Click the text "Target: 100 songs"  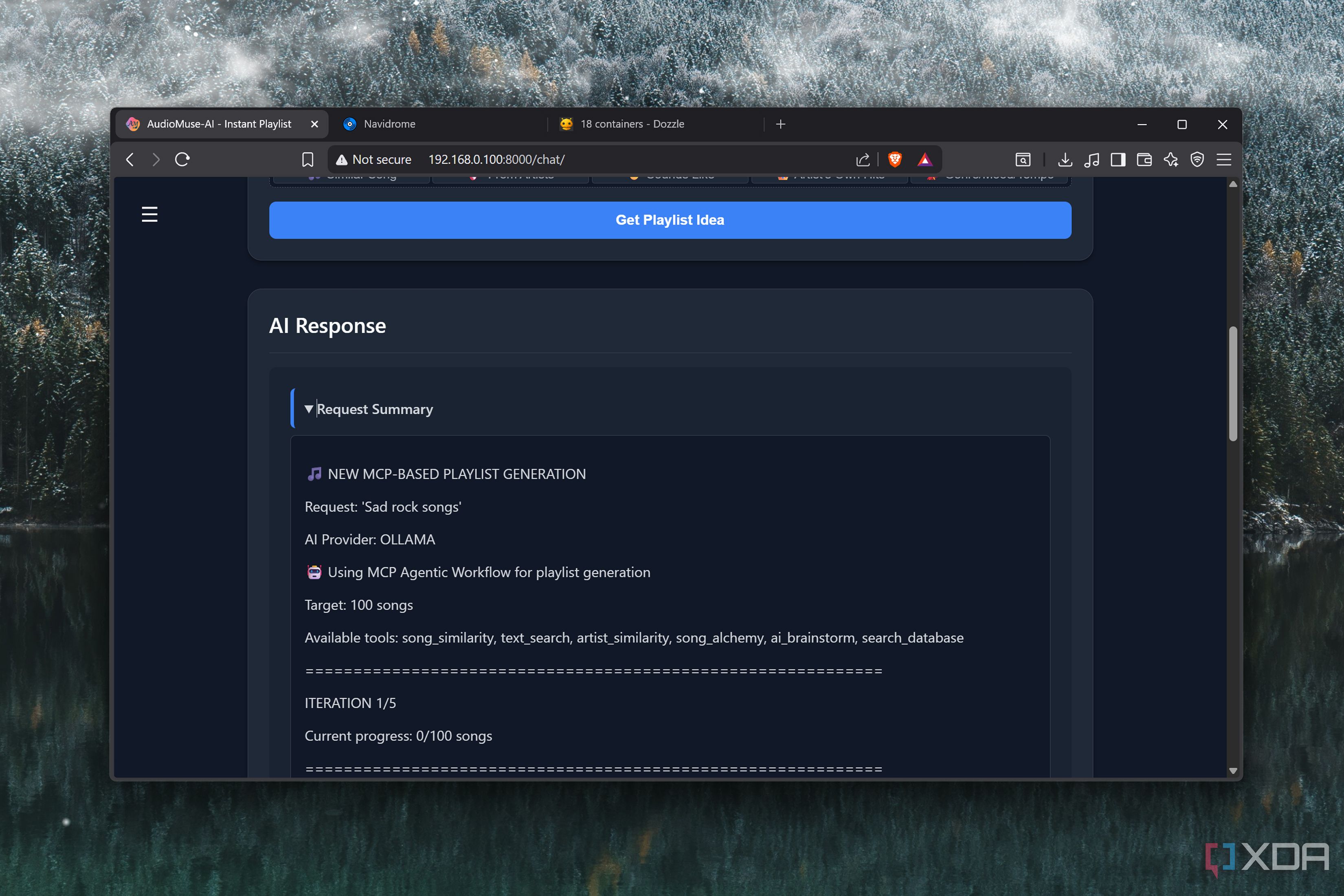[358, 605]
